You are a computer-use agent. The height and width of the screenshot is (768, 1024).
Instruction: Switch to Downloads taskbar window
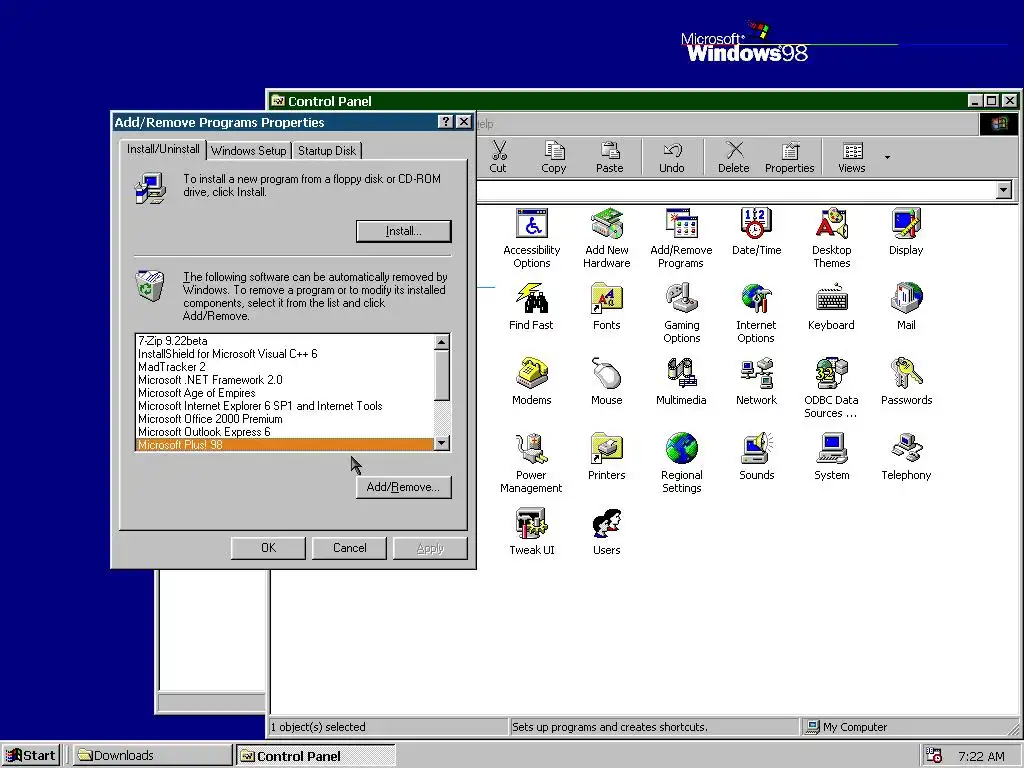152,756
